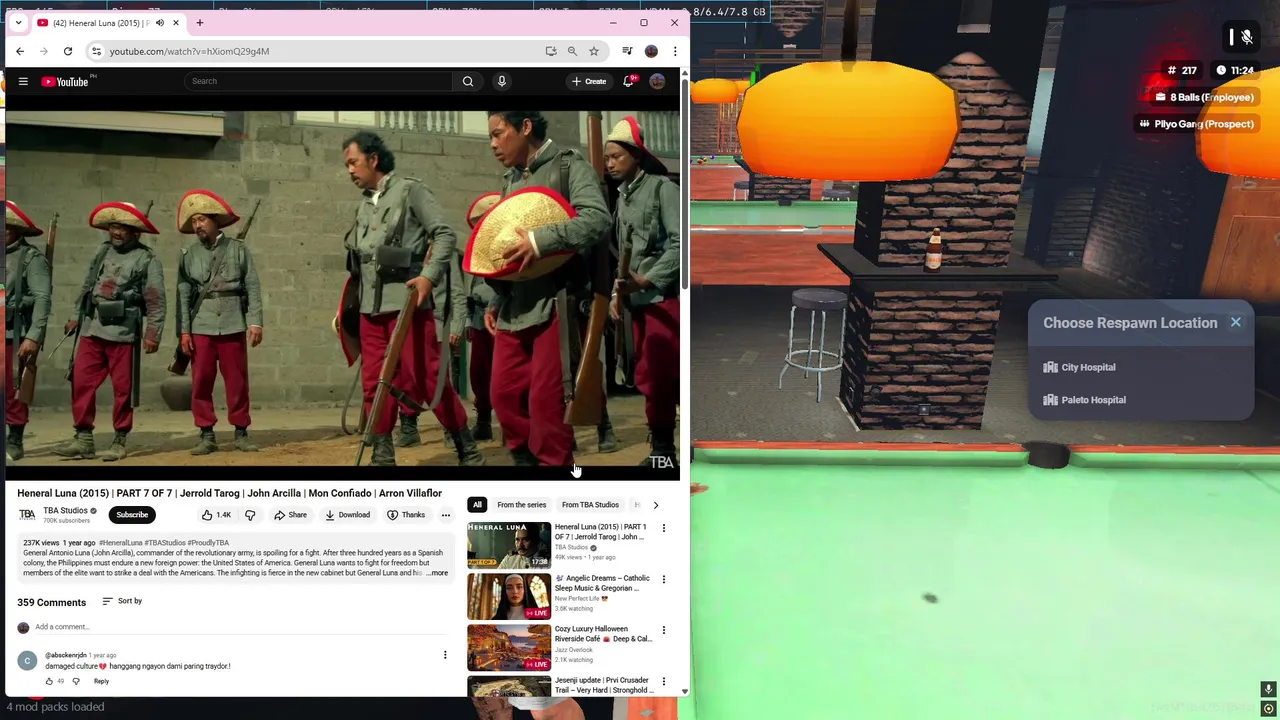Activate search with your voice microphone
1280x720 pixels.
click(502, 81)
